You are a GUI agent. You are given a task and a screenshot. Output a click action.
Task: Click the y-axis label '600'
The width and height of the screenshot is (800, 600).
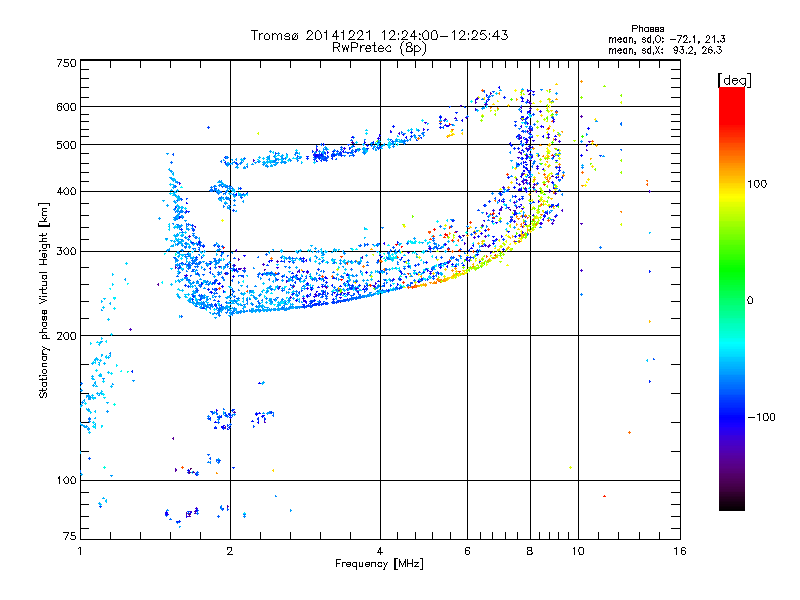pos(66,107)
